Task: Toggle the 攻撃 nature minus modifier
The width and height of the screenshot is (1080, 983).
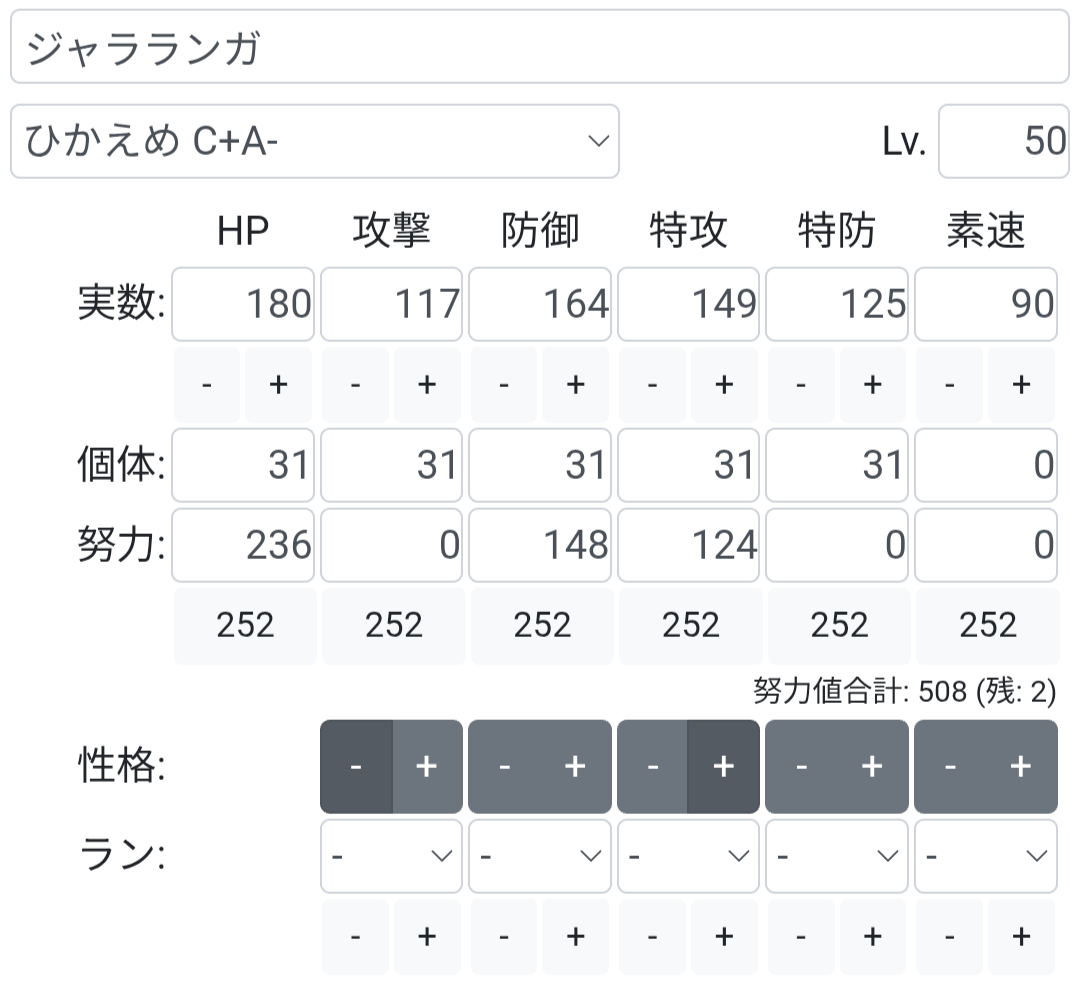Action: point(356,767)
